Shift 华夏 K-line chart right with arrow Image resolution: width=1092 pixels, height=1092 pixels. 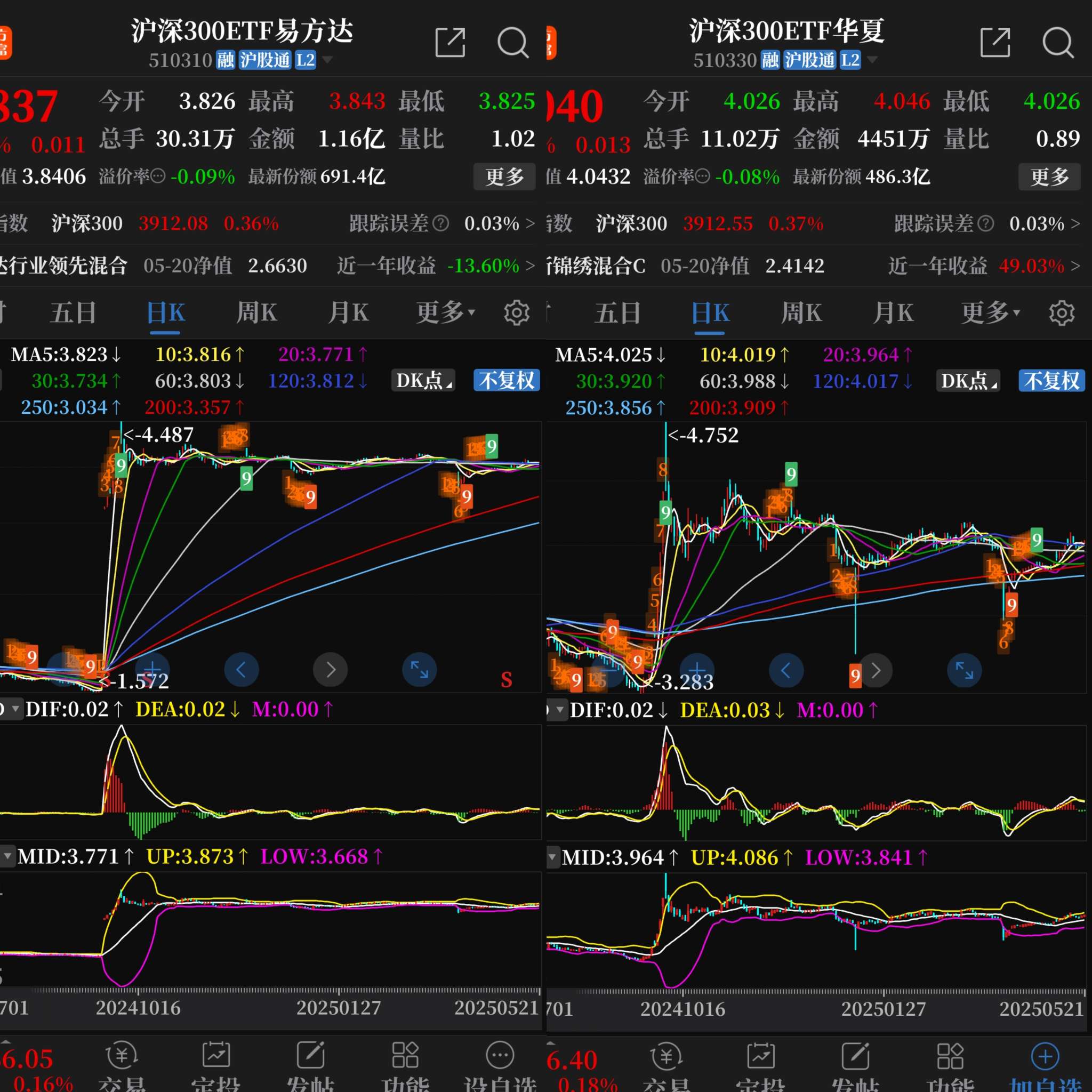[x=876, y=670]
